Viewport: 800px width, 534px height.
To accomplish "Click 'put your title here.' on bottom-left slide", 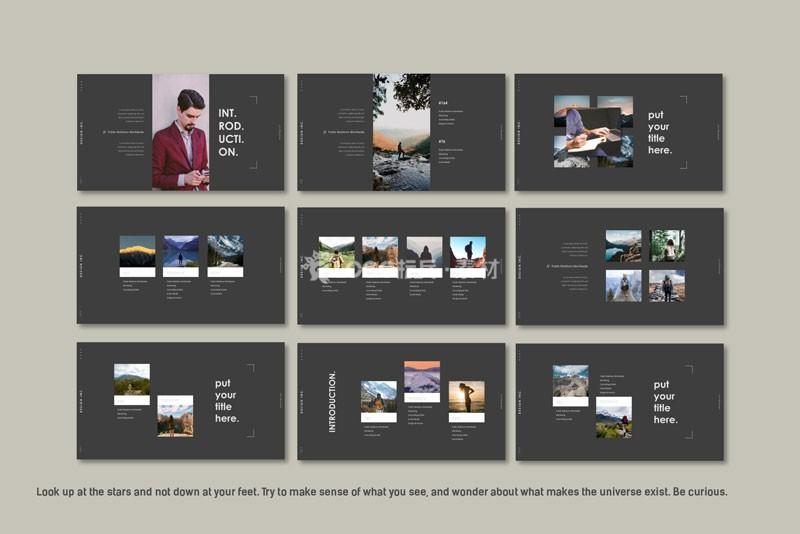I will (x=227, y=400).
